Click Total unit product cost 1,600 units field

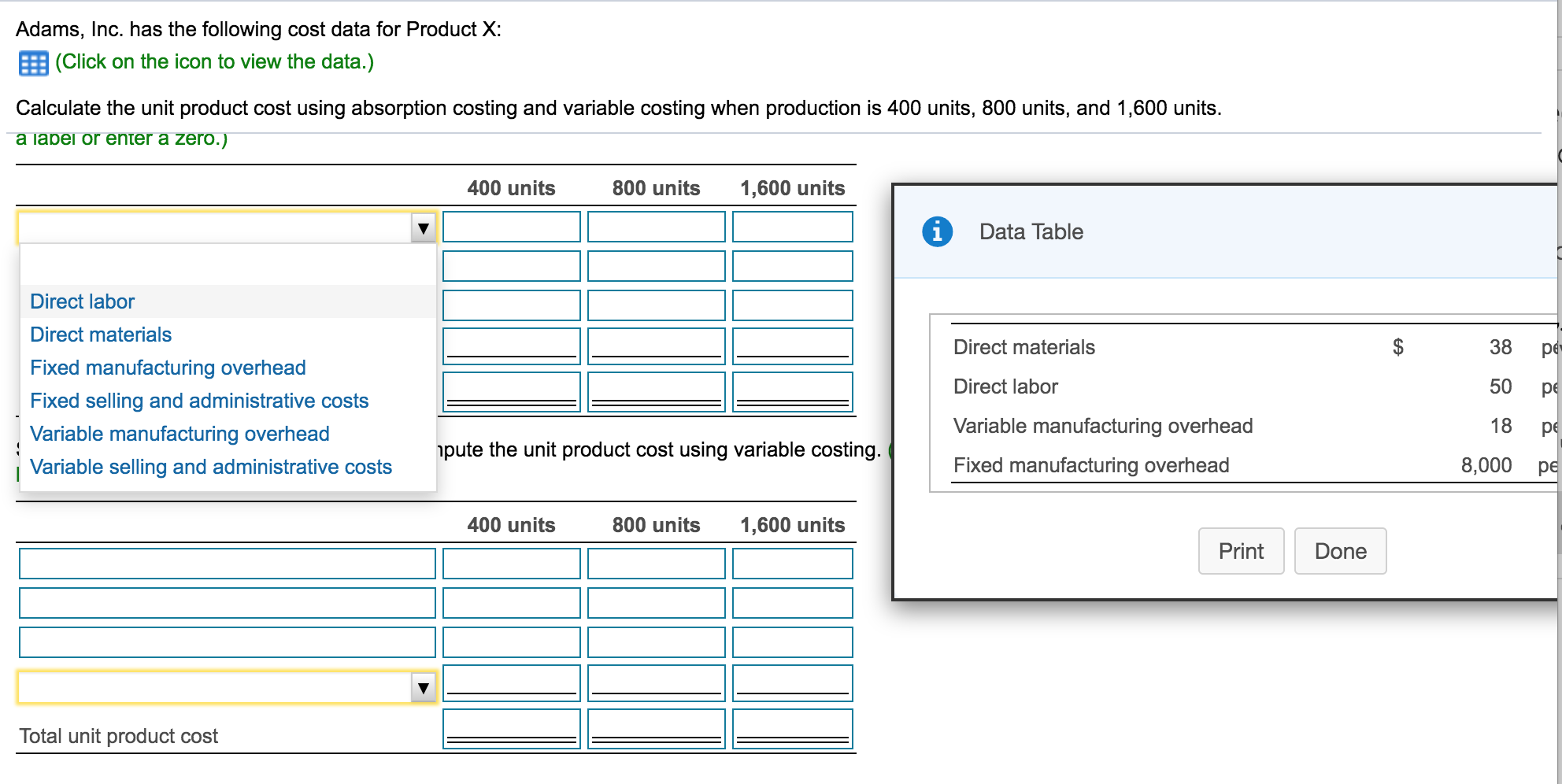(793, 728)
